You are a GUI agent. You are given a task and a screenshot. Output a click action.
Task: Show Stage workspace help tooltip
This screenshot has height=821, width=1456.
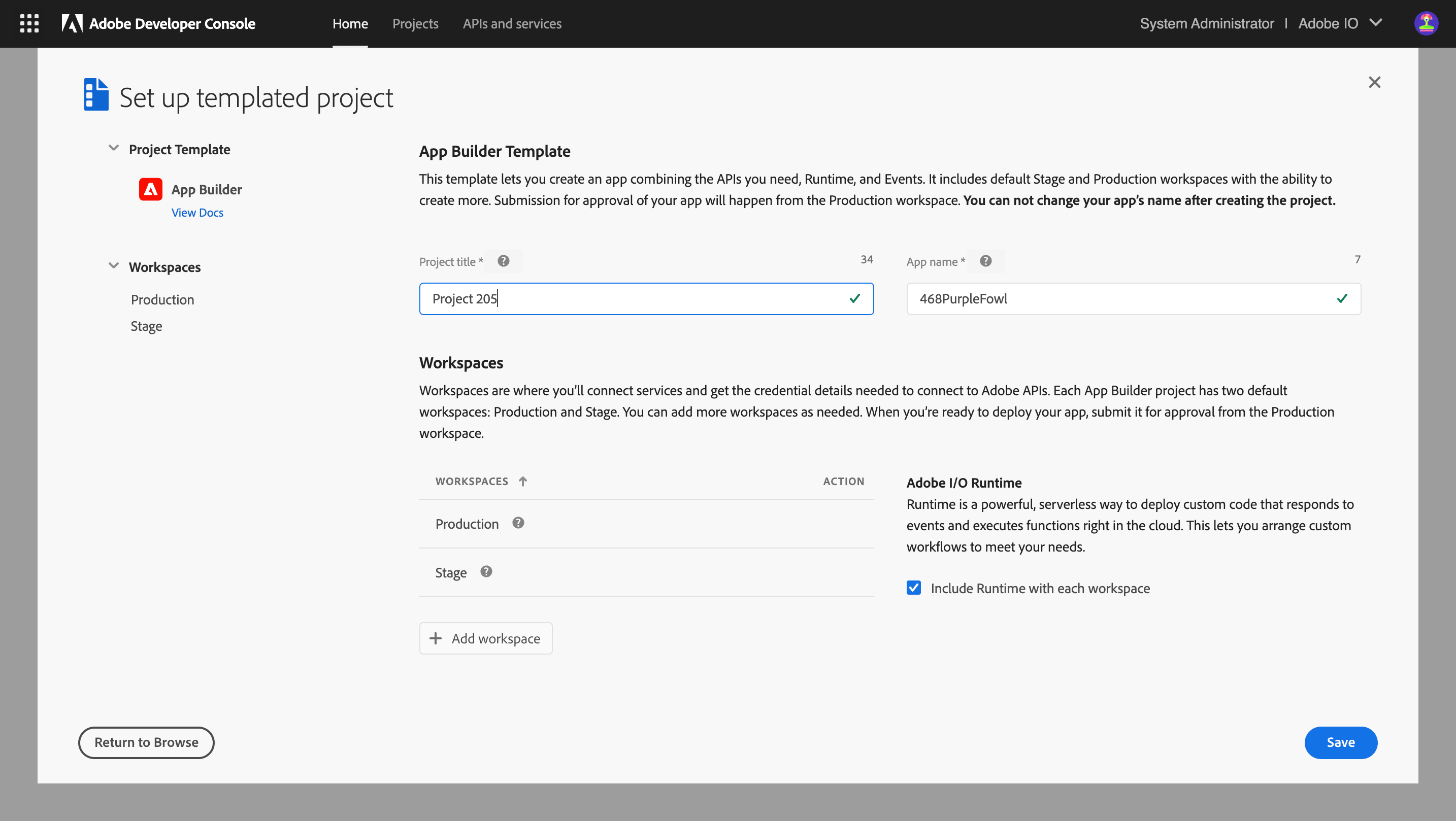(x=486, y=572)
